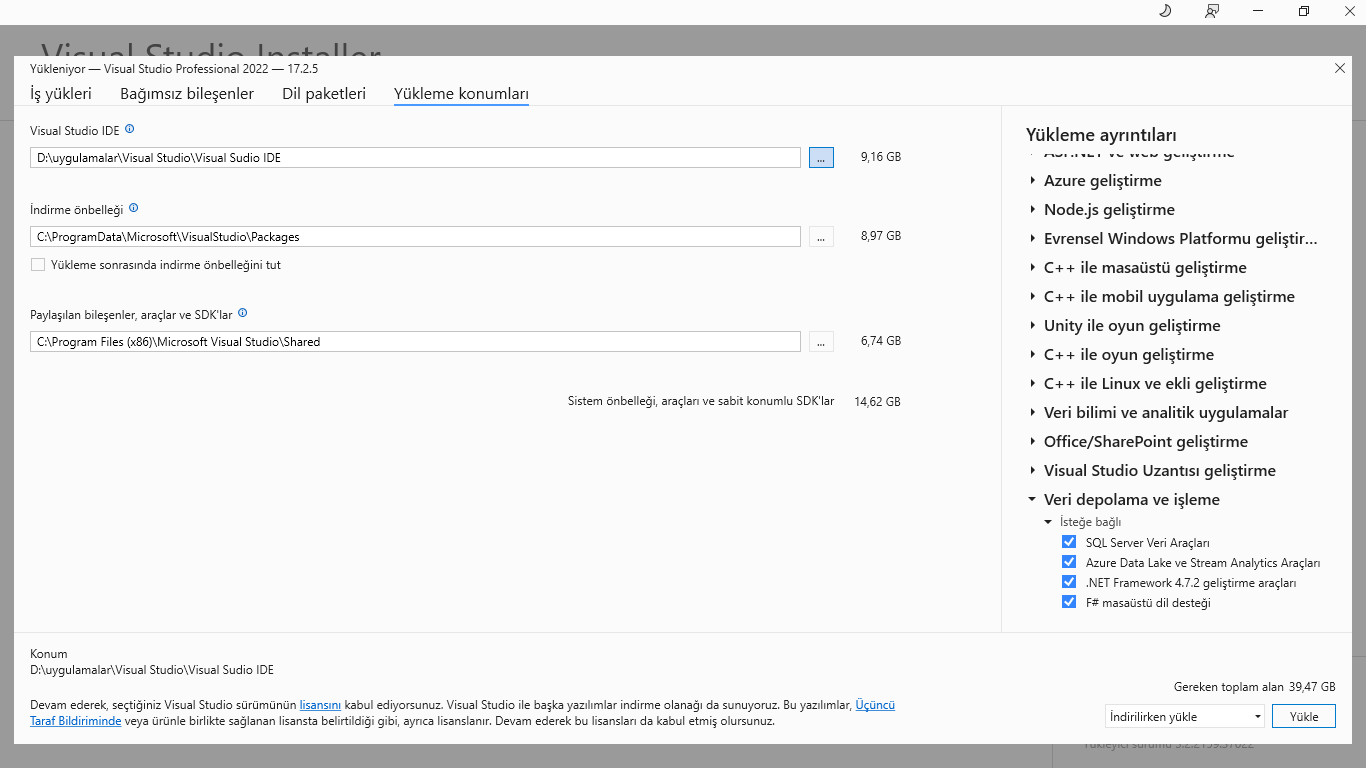Browse for download cache folder location
The width and height of the screenshot is (1366, 768).
821,236
